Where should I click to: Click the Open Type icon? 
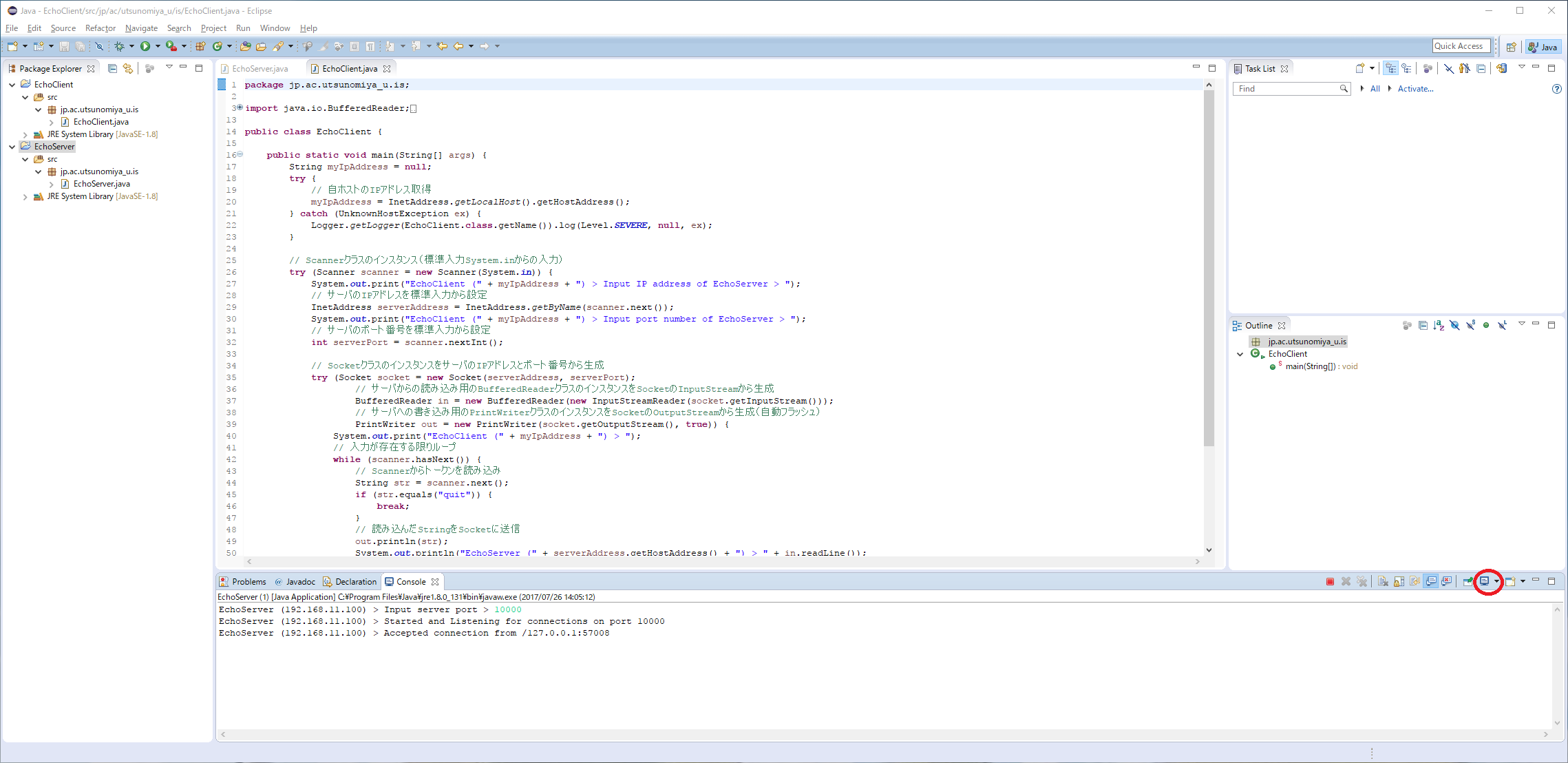[245, 46]
